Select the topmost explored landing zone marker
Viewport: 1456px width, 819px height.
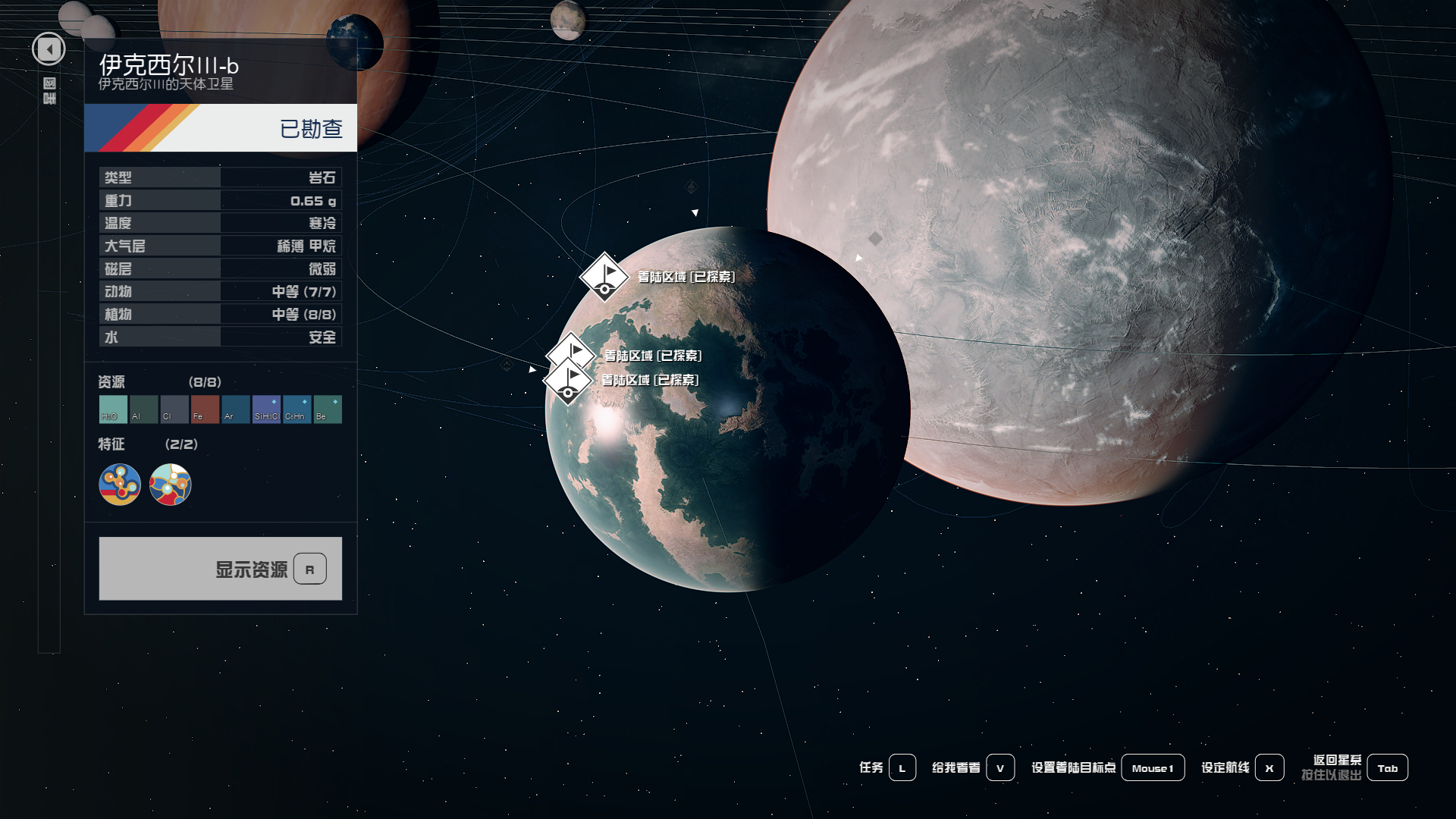[604, 277]
